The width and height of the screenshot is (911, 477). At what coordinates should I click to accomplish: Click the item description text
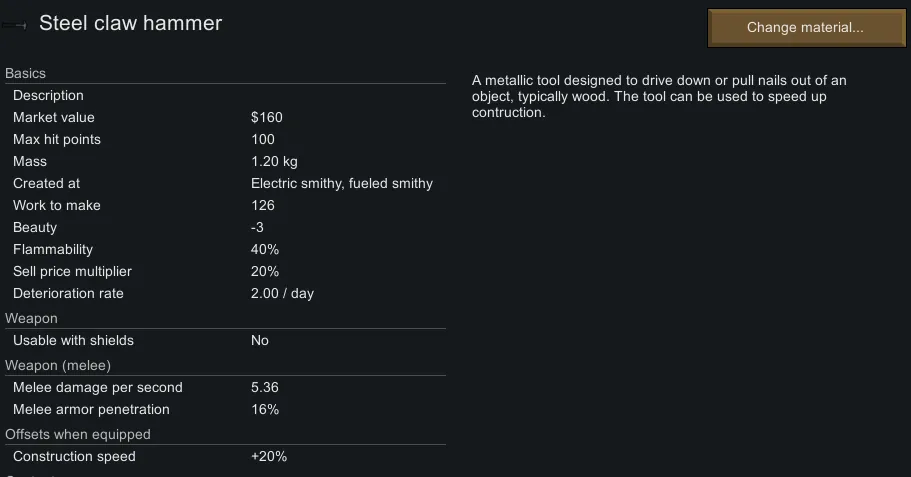(x=660, y=96)
